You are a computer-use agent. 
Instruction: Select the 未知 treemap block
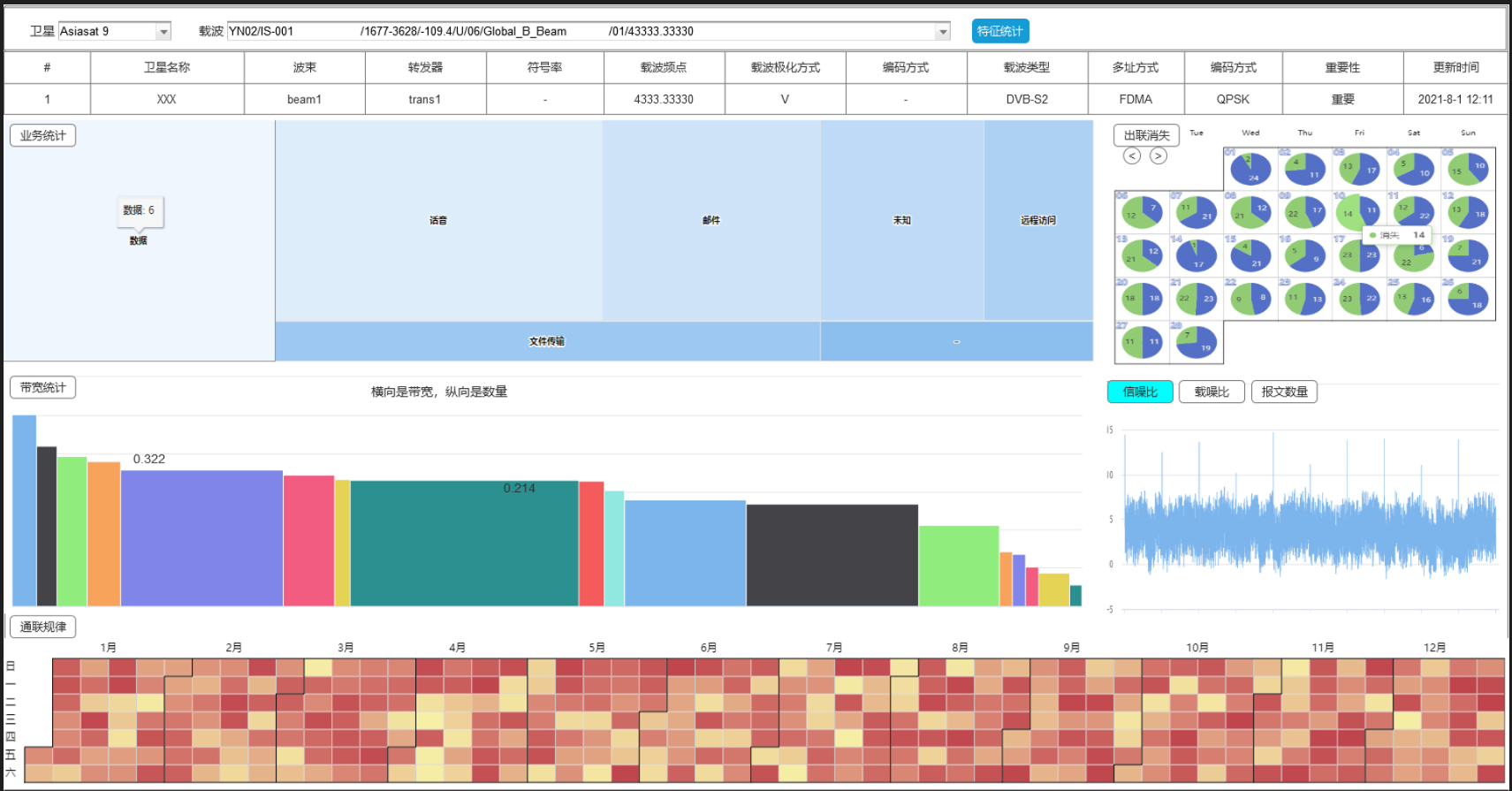coord(902,220)
